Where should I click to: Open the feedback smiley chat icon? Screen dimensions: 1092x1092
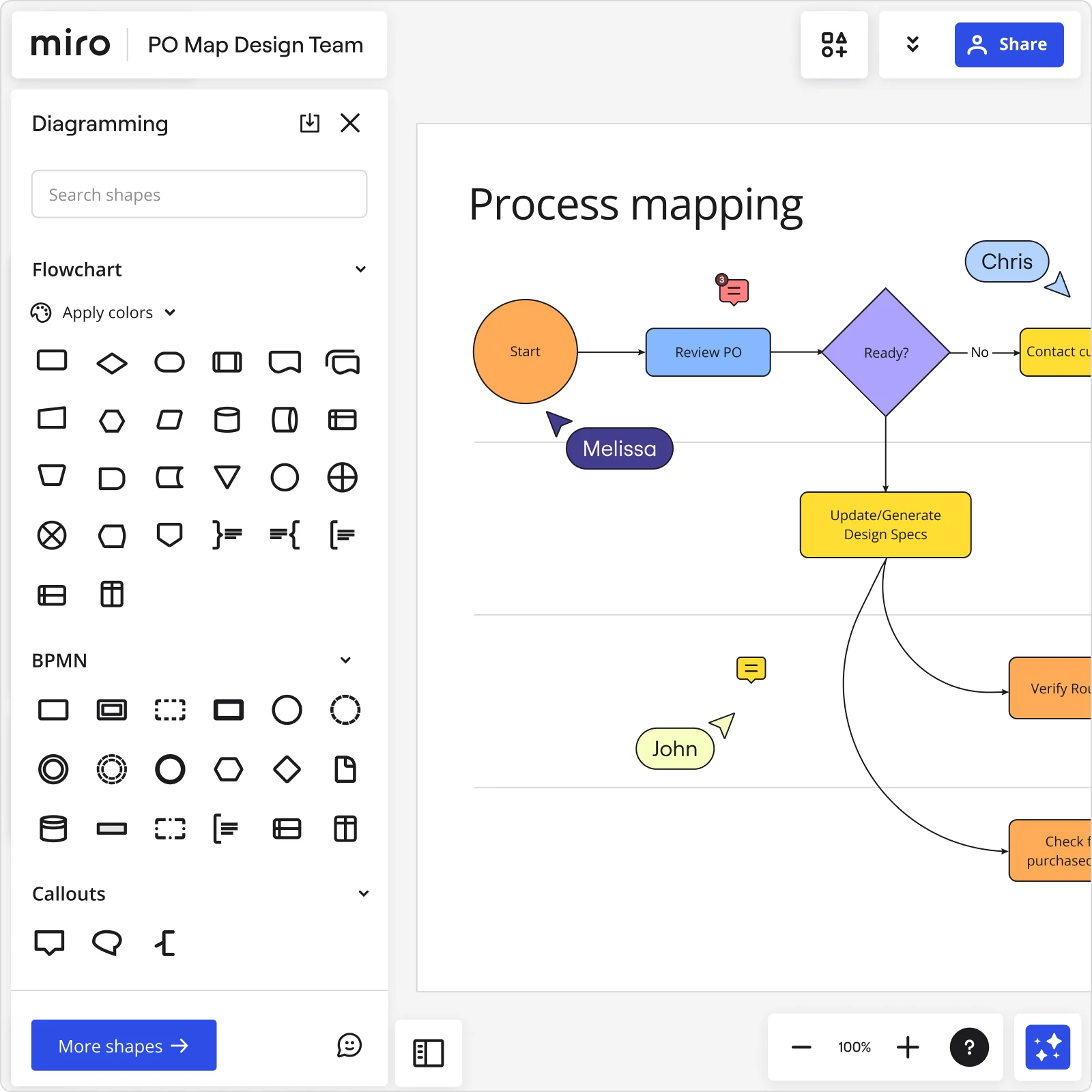pos(349,1045)
